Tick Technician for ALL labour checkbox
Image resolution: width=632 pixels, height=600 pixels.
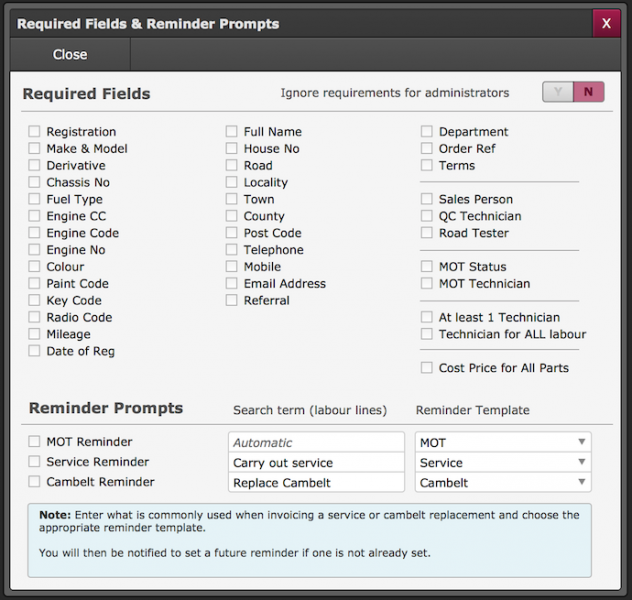click(x=427, y=334)
